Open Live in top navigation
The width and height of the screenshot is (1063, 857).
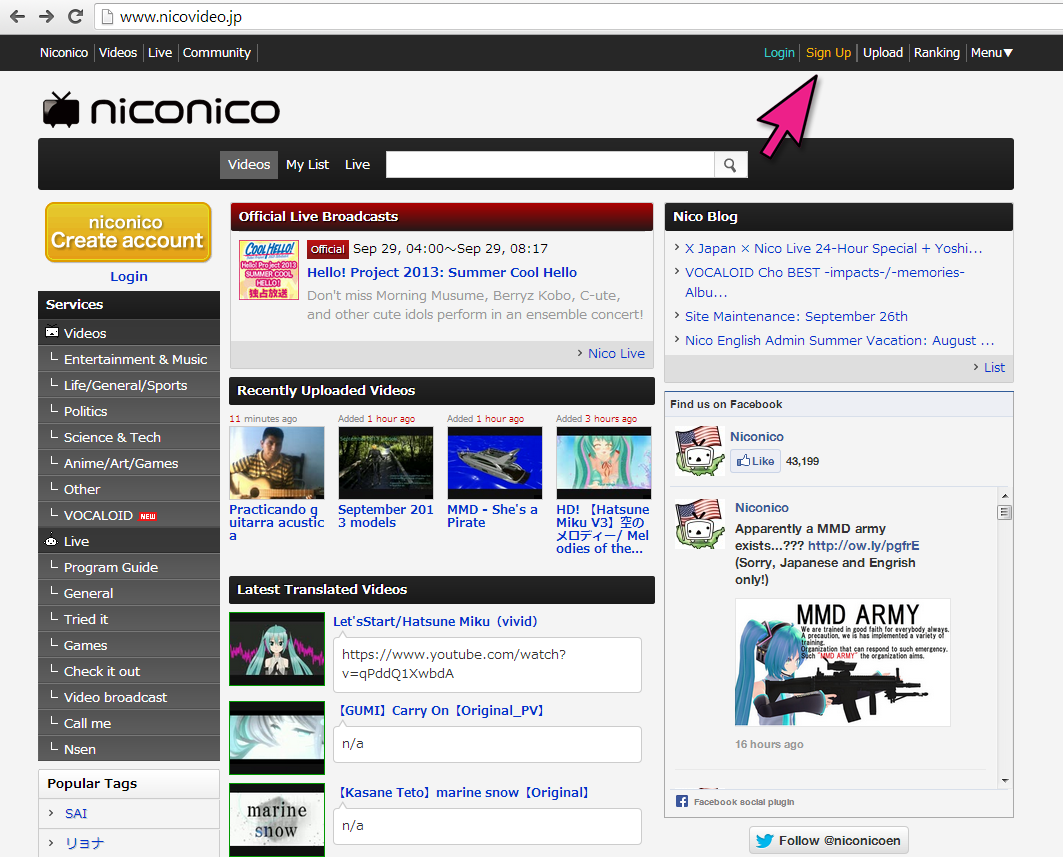(x=160, y=53)
